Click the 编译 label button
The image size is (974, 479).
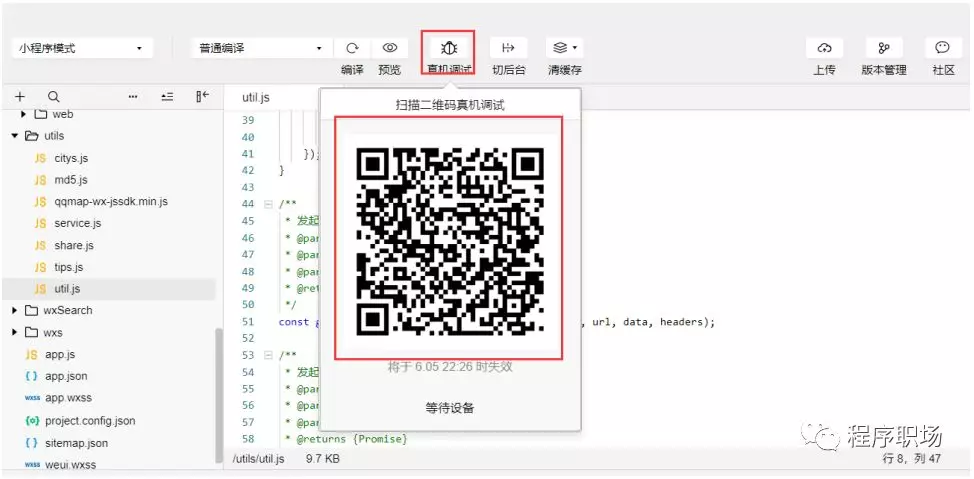point(352,70)
